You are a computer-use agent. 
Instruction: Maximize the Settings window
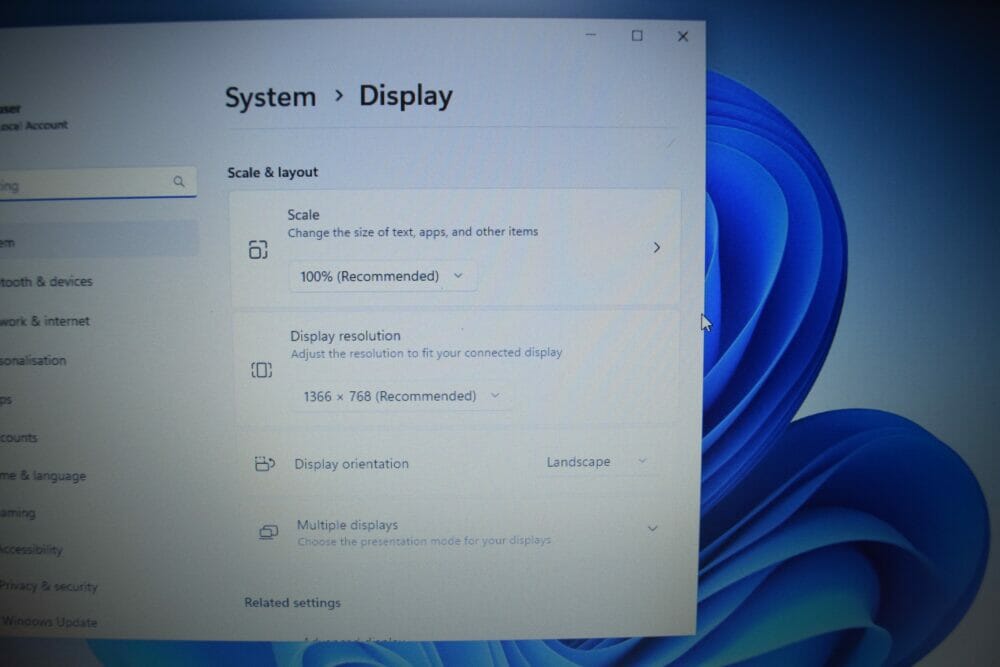[x=637, y=36]
